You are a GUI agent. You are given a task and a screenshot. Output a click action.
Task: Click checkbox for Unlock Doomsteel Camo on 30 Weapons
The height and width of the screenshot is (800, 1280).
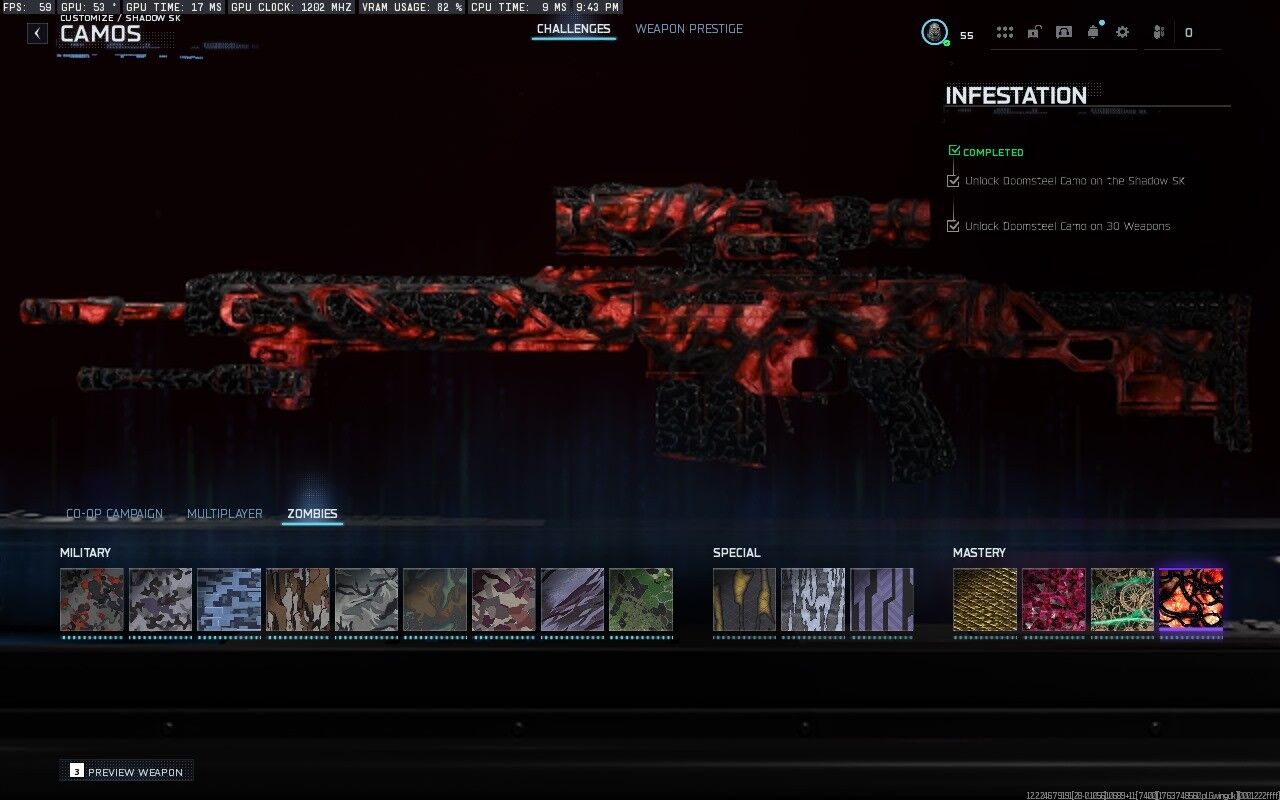point(952,225)
